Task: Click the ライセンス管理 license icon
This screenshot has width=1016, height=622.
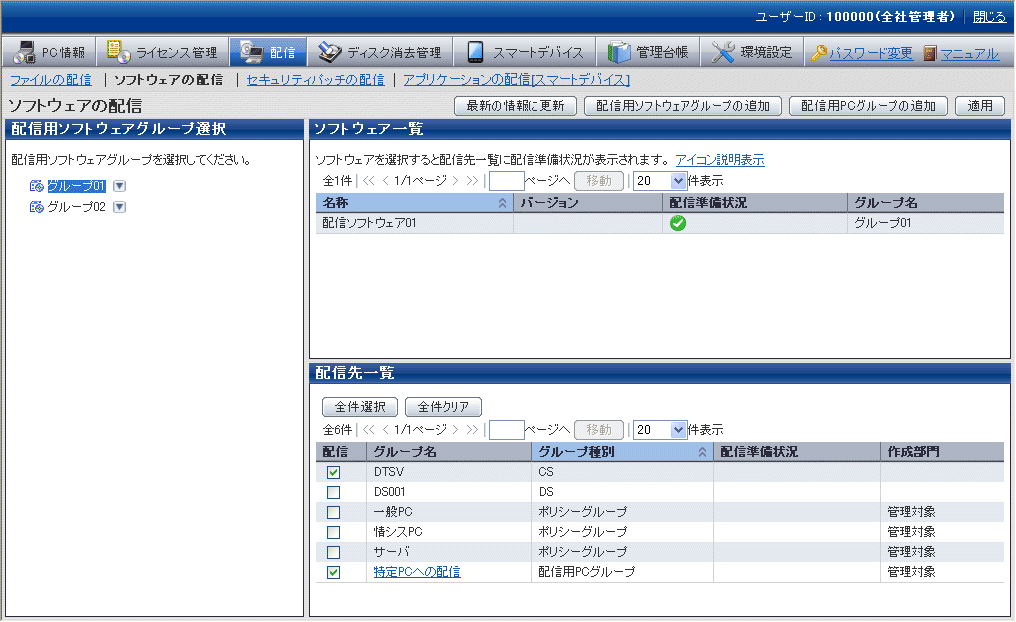Action: pyautogui.click(x=118, y=52)
